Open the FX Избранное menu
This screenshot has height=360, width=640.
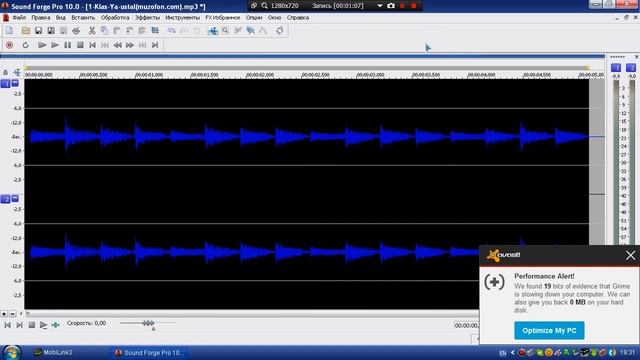click(222, 18)
